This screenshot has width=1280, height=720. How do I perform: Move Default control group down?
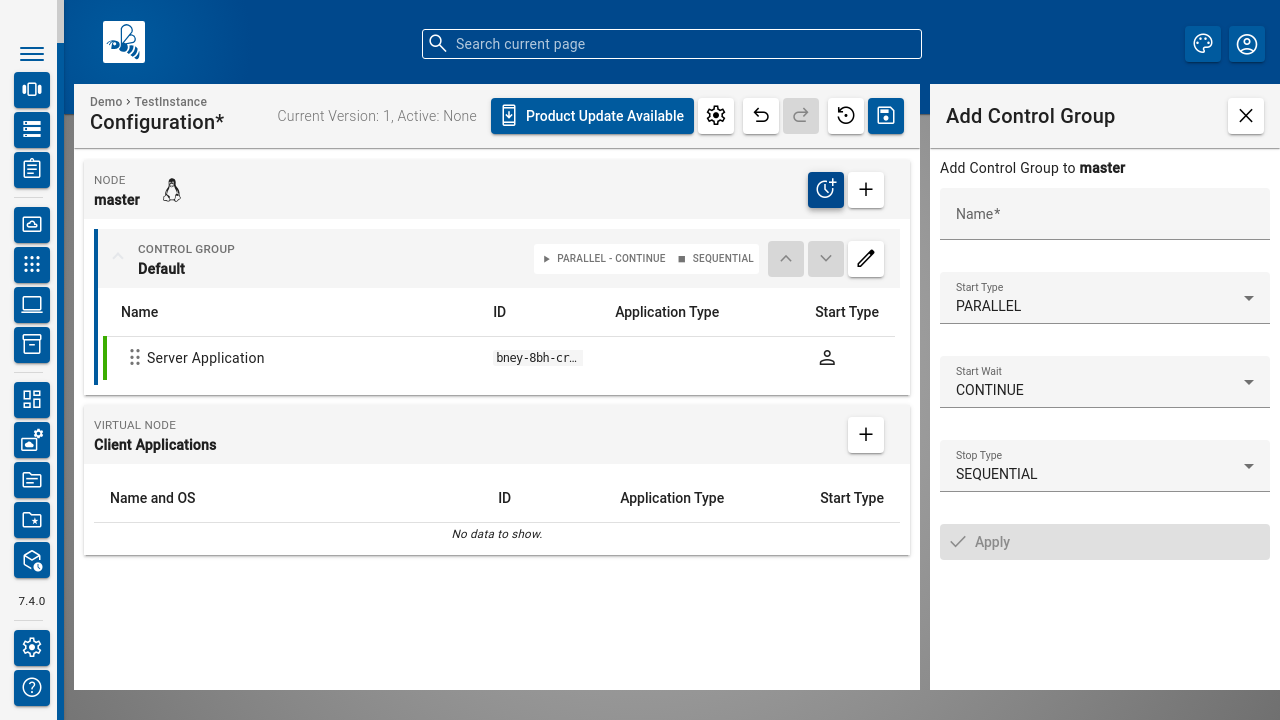coord(826,259)
